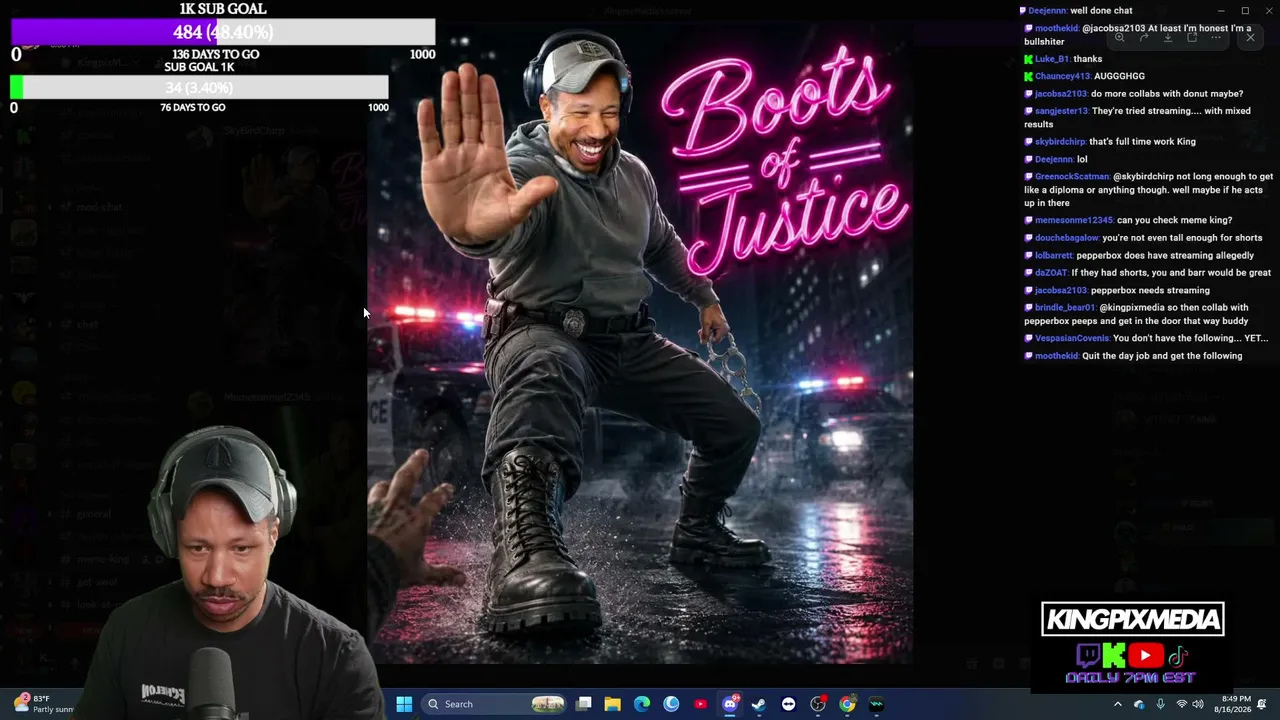The image size is (1280, 720).
Task: Open the clock and calendar flyout
Action: pos(1235,704)
